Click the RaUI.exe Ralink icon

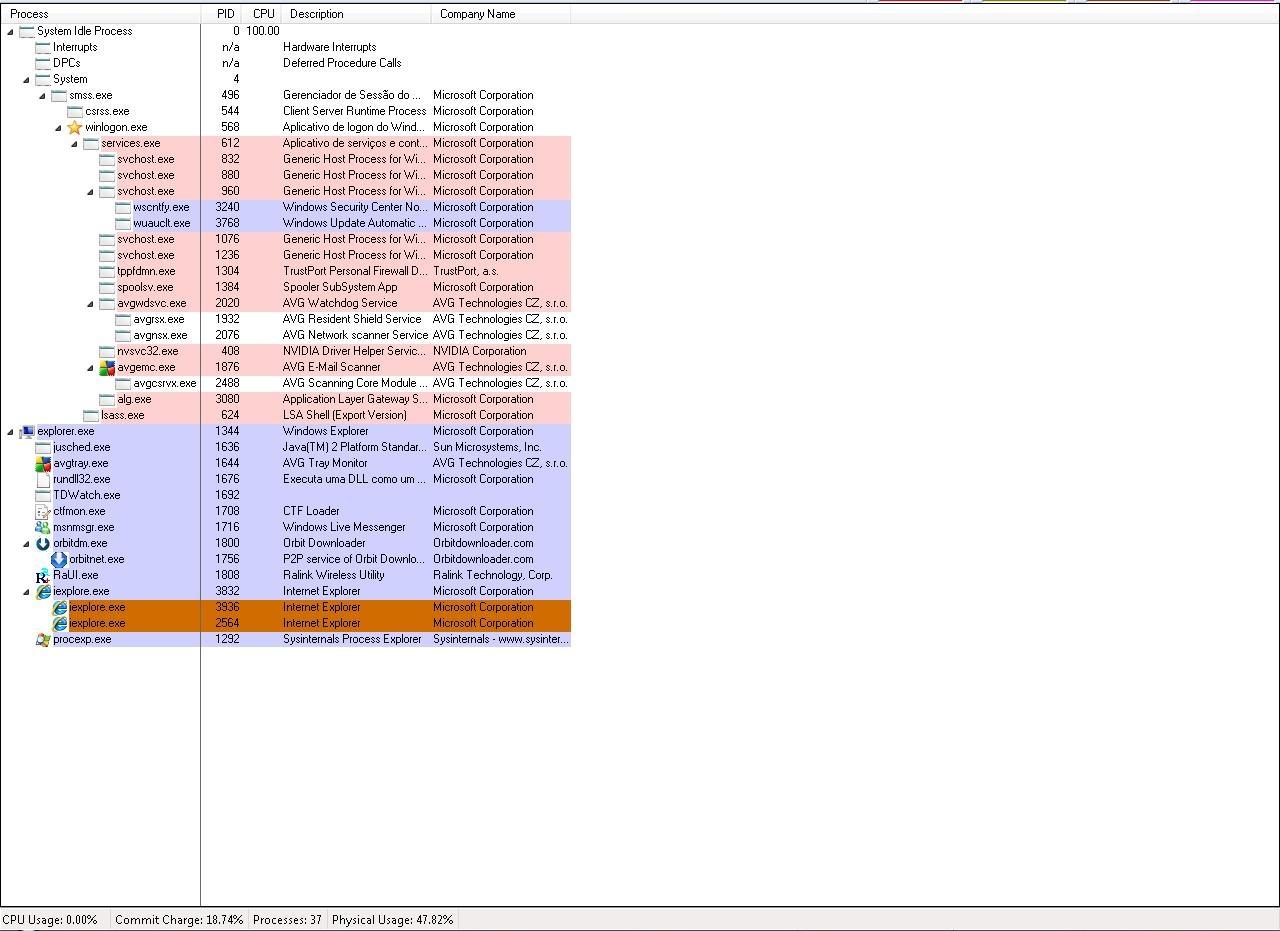43,575
